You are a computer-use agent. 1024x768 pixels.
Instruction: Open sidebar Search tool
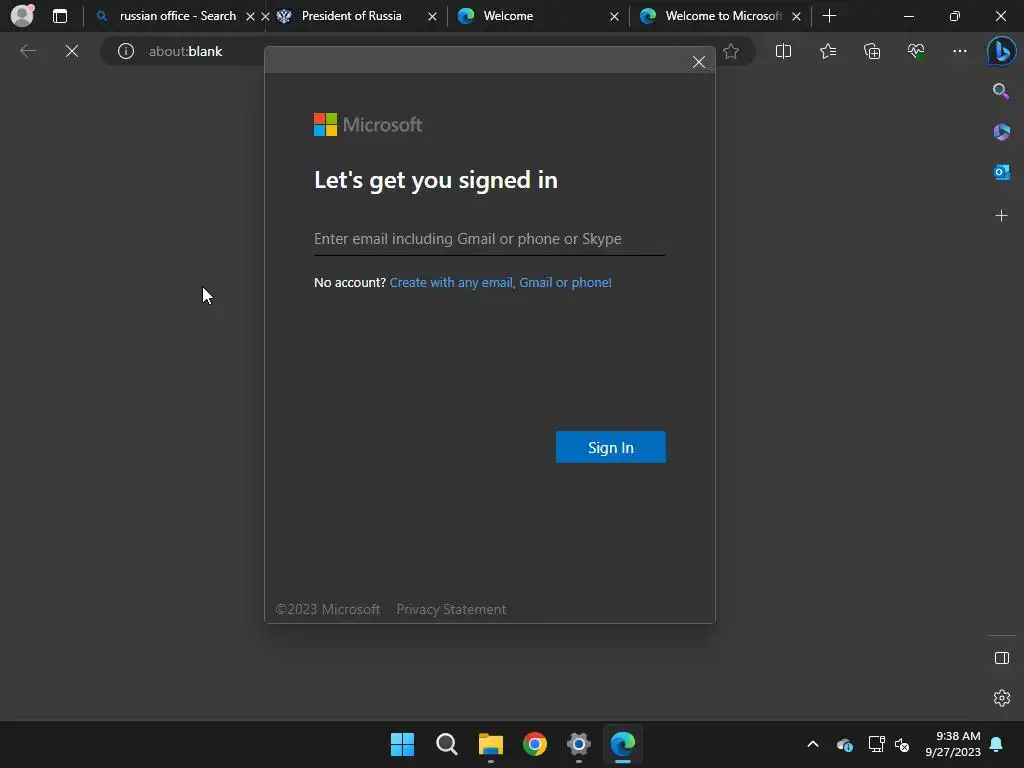(x=1000, y=91)
